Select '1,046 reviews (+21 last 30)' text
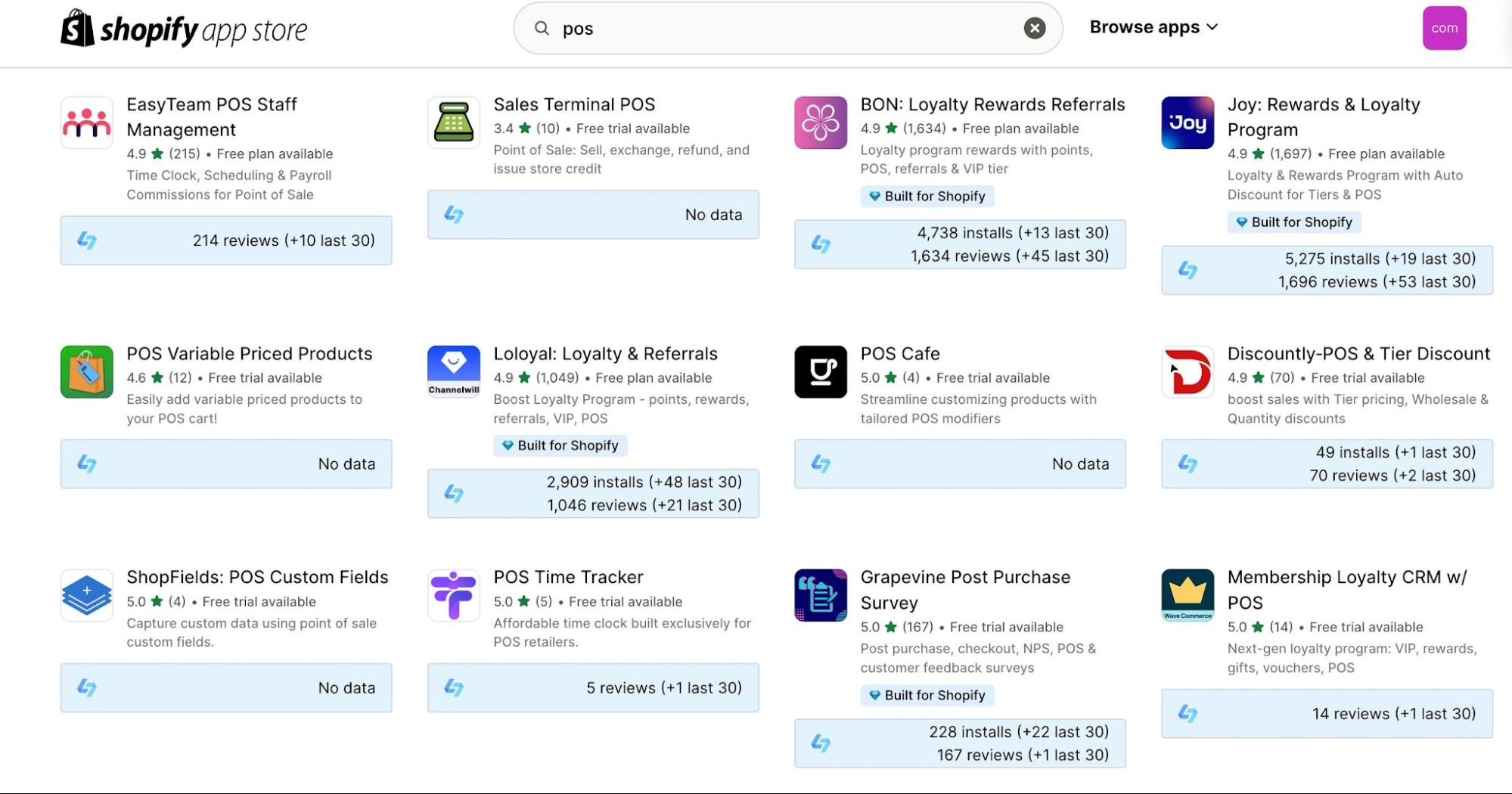The width and height of the screenshot is (1512, 794). pos(644,505)
